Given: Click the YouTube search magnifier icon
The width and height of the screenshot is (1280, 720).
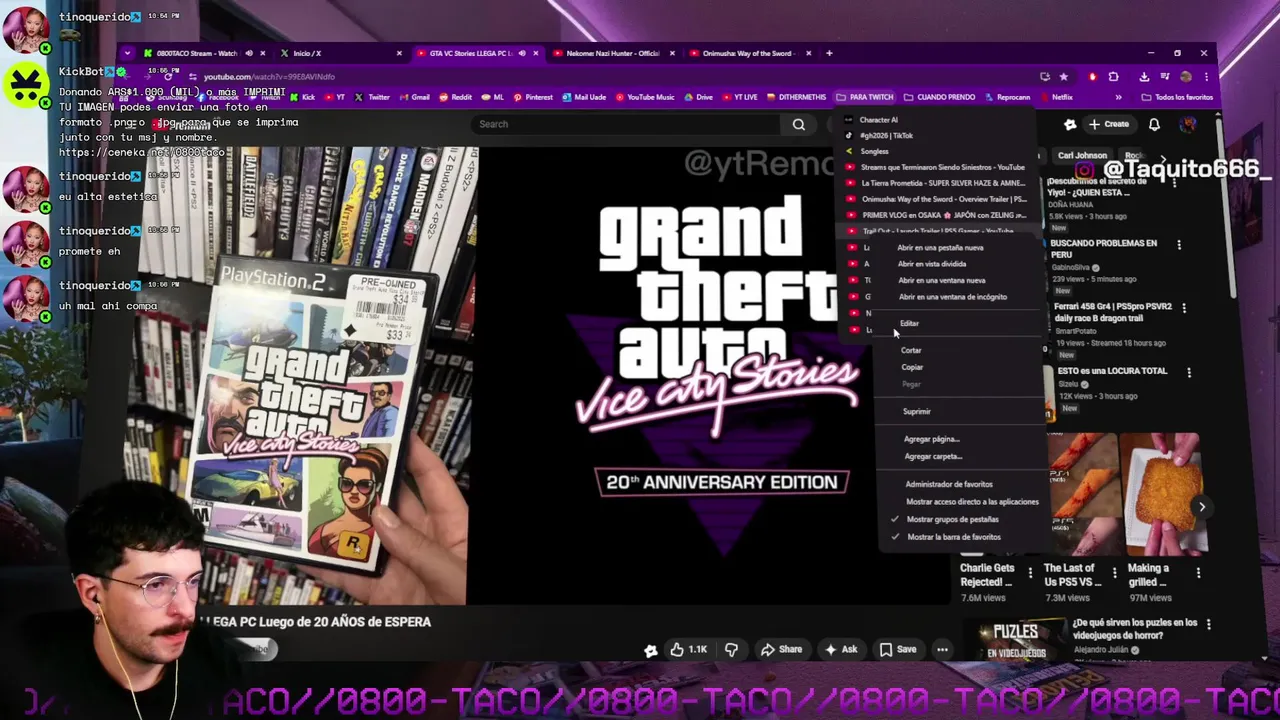Looking at the screenshot, I should coord(798,124).
